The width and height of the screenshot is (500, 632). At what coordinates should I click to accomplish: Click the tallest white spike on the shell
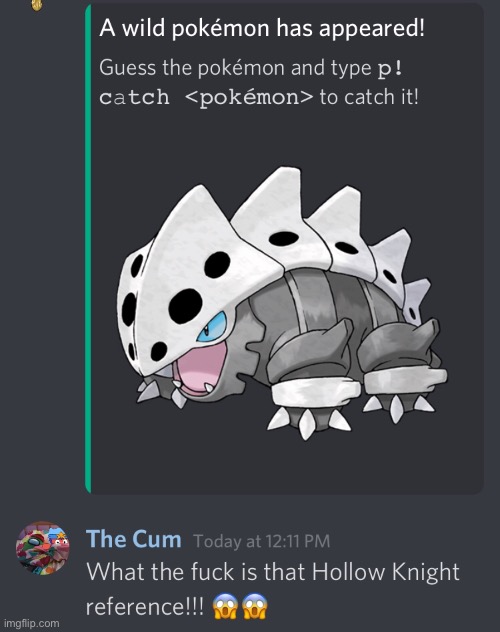(272, 210)
